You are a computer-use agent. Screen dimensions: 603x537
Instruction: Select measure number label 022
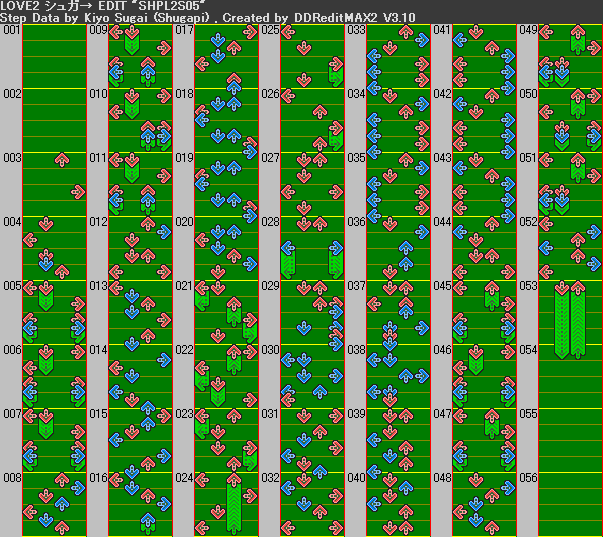click(x=184, y=350)
